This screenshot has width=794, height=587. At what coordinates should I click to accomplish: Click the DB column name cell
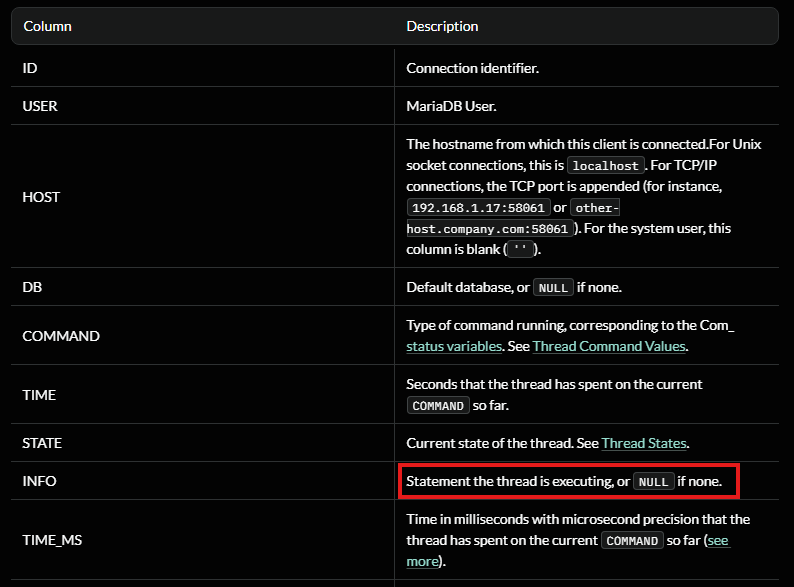click(x=32, y=287)
